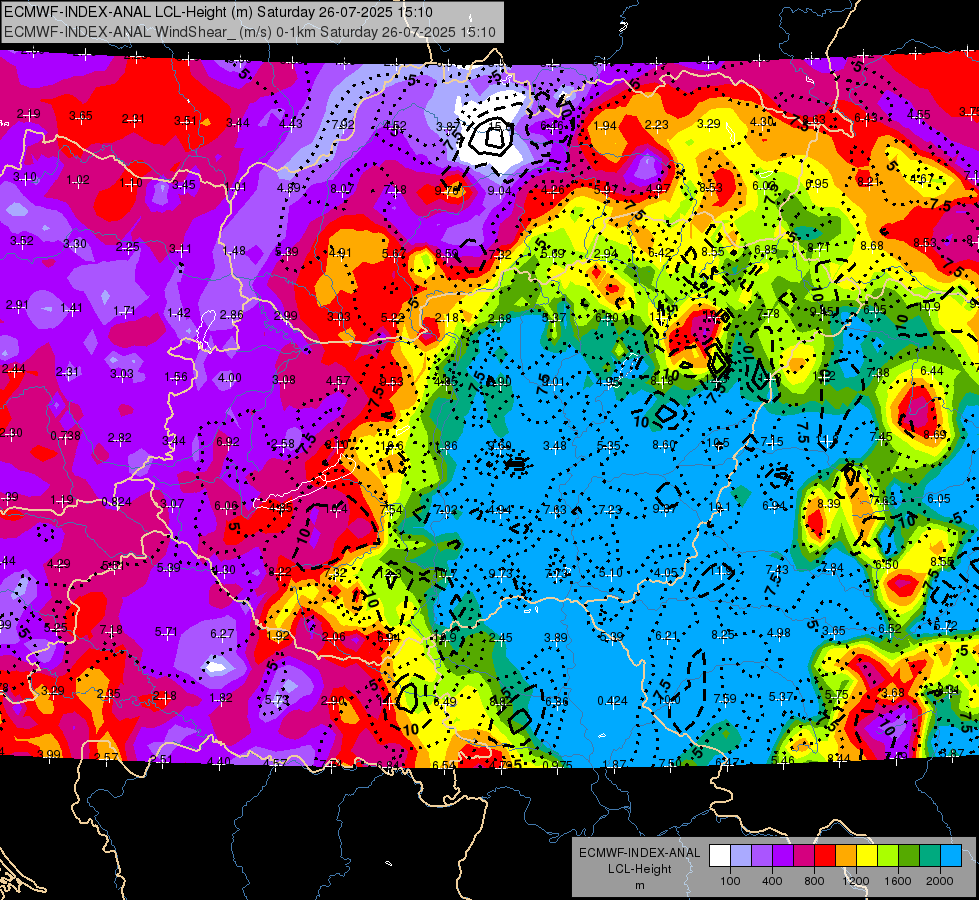This screenshot has height=900, width=979.
Task: Click the yellow legend color swatch
Action: (867, 856)
